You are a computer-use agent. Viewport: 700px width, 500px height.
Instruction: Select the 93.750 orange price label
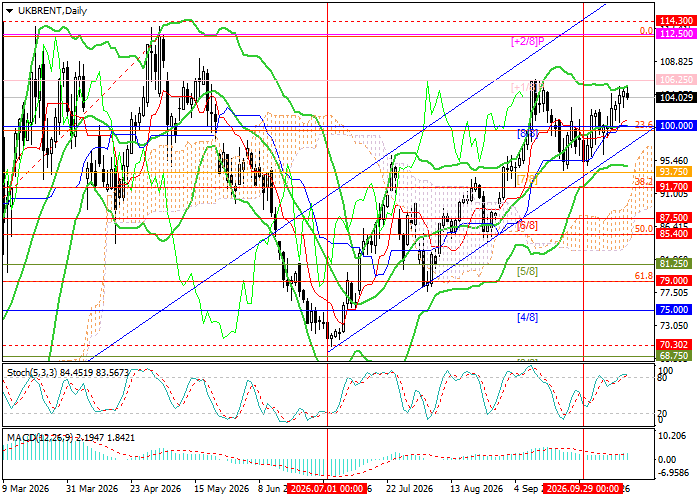click(x=674, y=171)
